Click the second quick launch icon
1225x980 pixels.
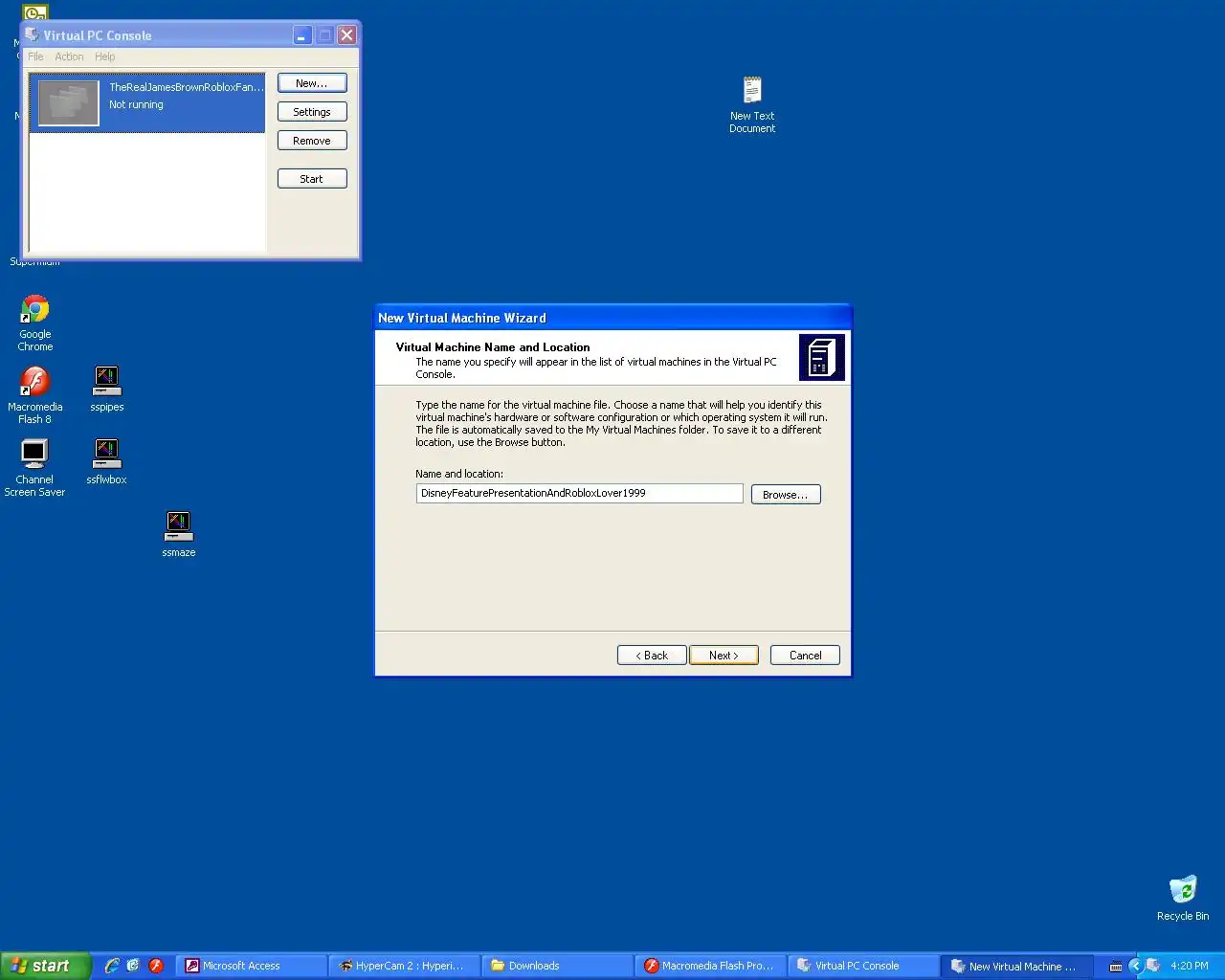(x=134, y=966)
